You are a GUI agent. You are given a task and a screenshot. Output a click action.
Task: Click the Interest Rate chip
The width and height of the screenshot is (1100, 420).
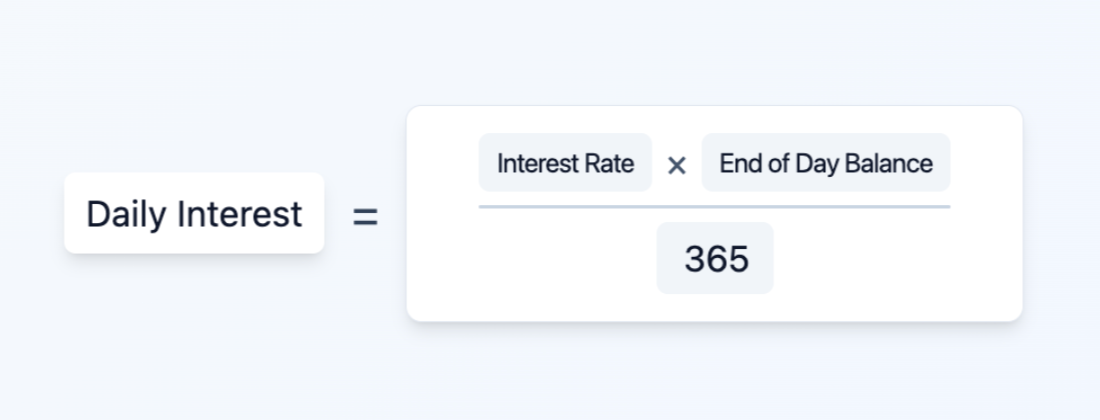pos(565,163)
